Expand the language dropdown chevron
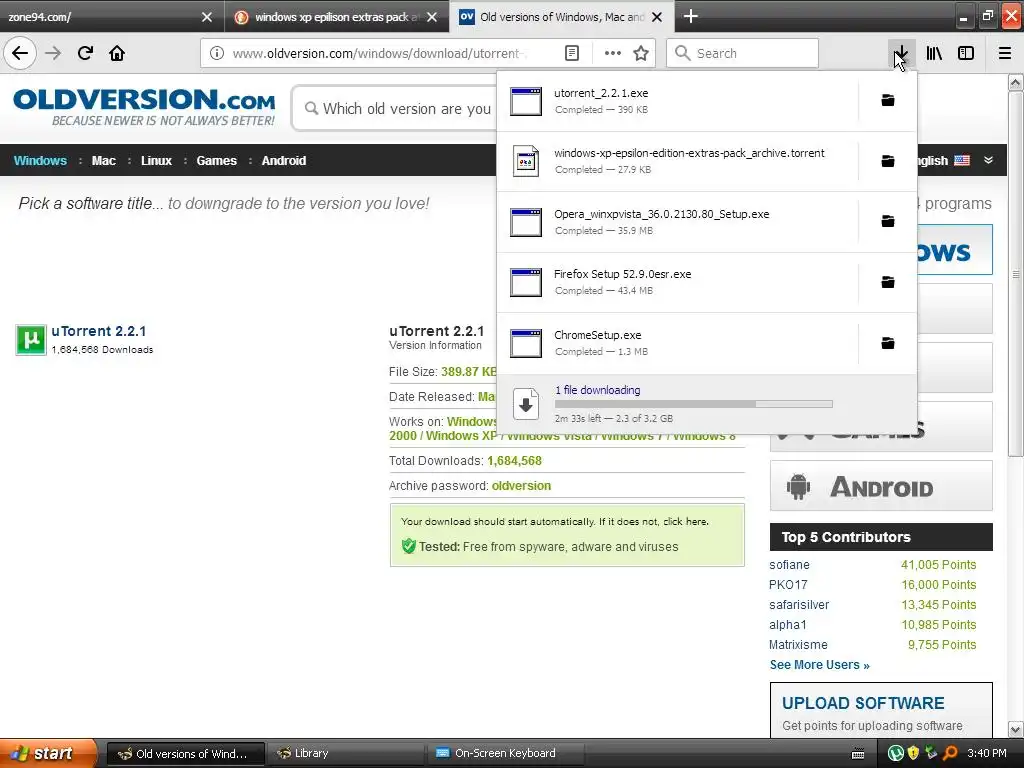The image size is (1024, 768). (988, 160)
